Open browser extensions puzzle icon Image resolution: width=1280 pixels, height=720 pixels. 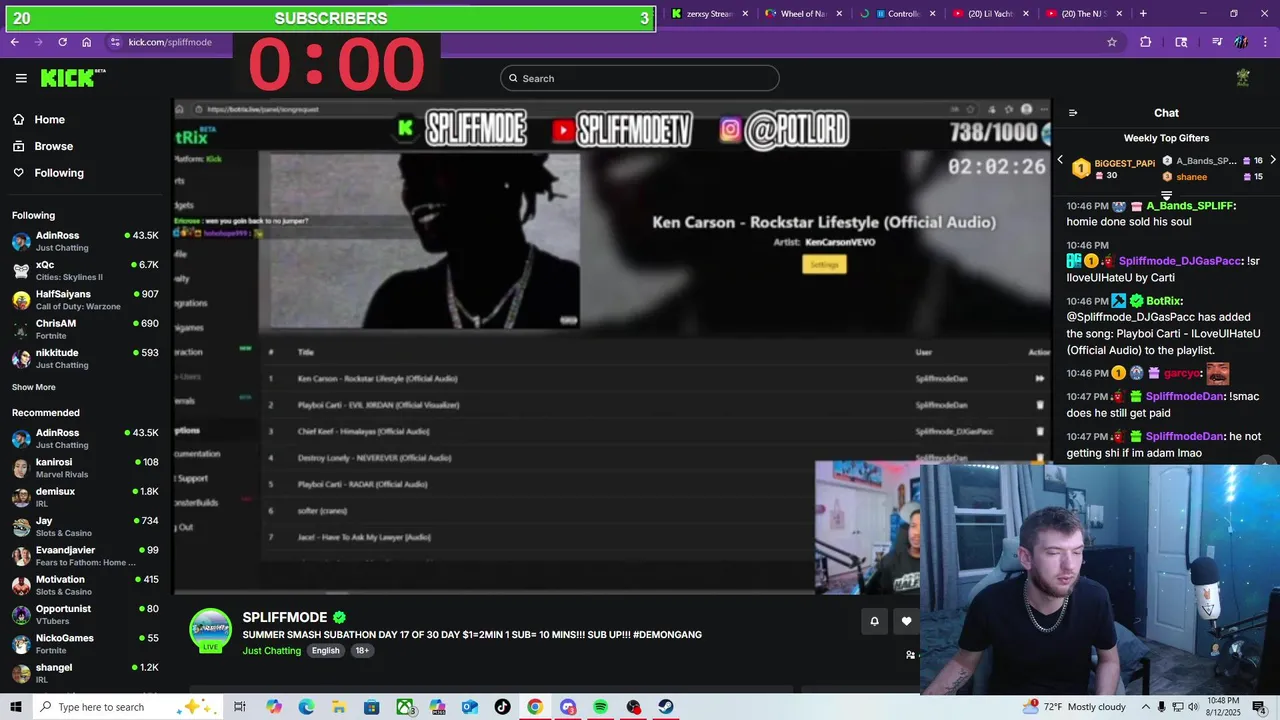click(x=1146, y=42)
